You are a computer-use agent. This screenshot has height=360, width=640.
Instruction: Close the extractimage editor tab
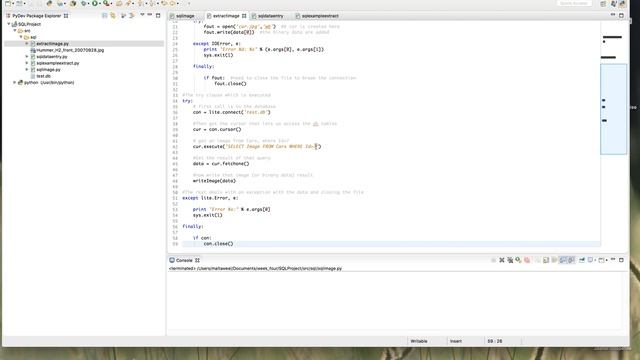tap(244, 16)
